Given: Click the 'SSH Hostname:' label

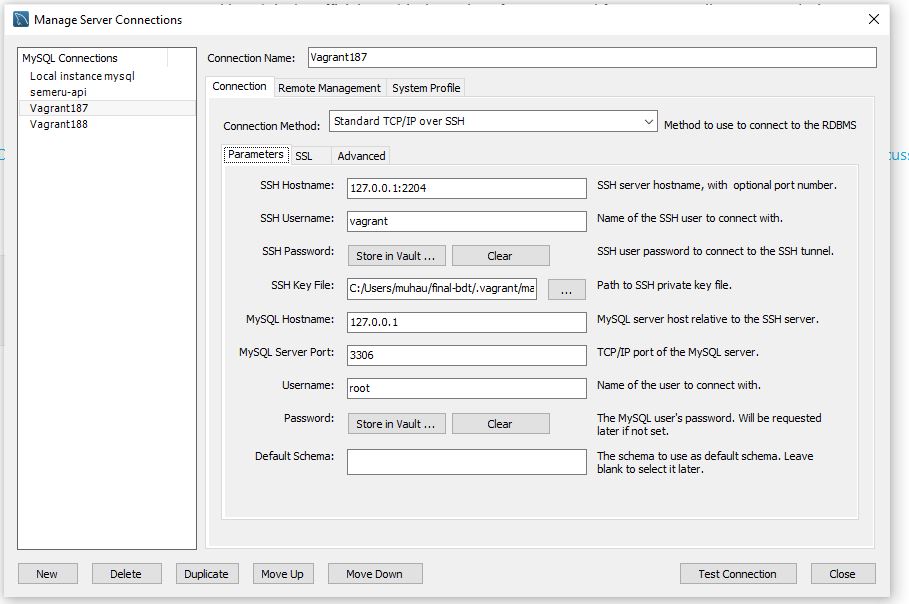Looking at the screenshot, I should pos(297,185).
